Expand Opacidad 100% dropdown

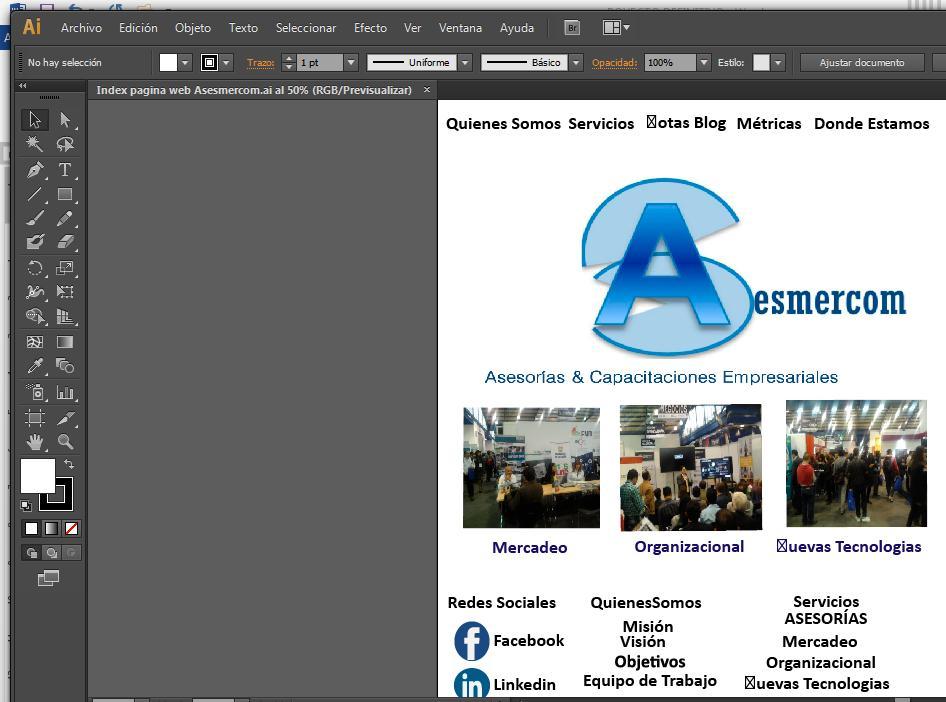703,62
